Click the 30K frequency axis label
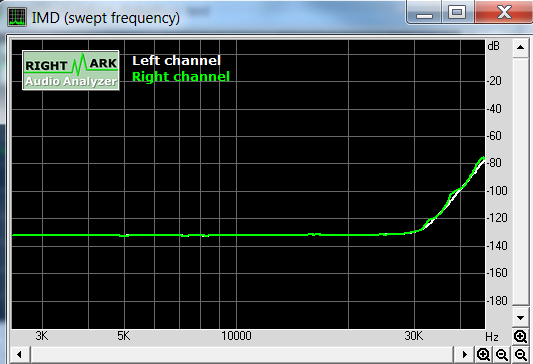 coord(414,336)
